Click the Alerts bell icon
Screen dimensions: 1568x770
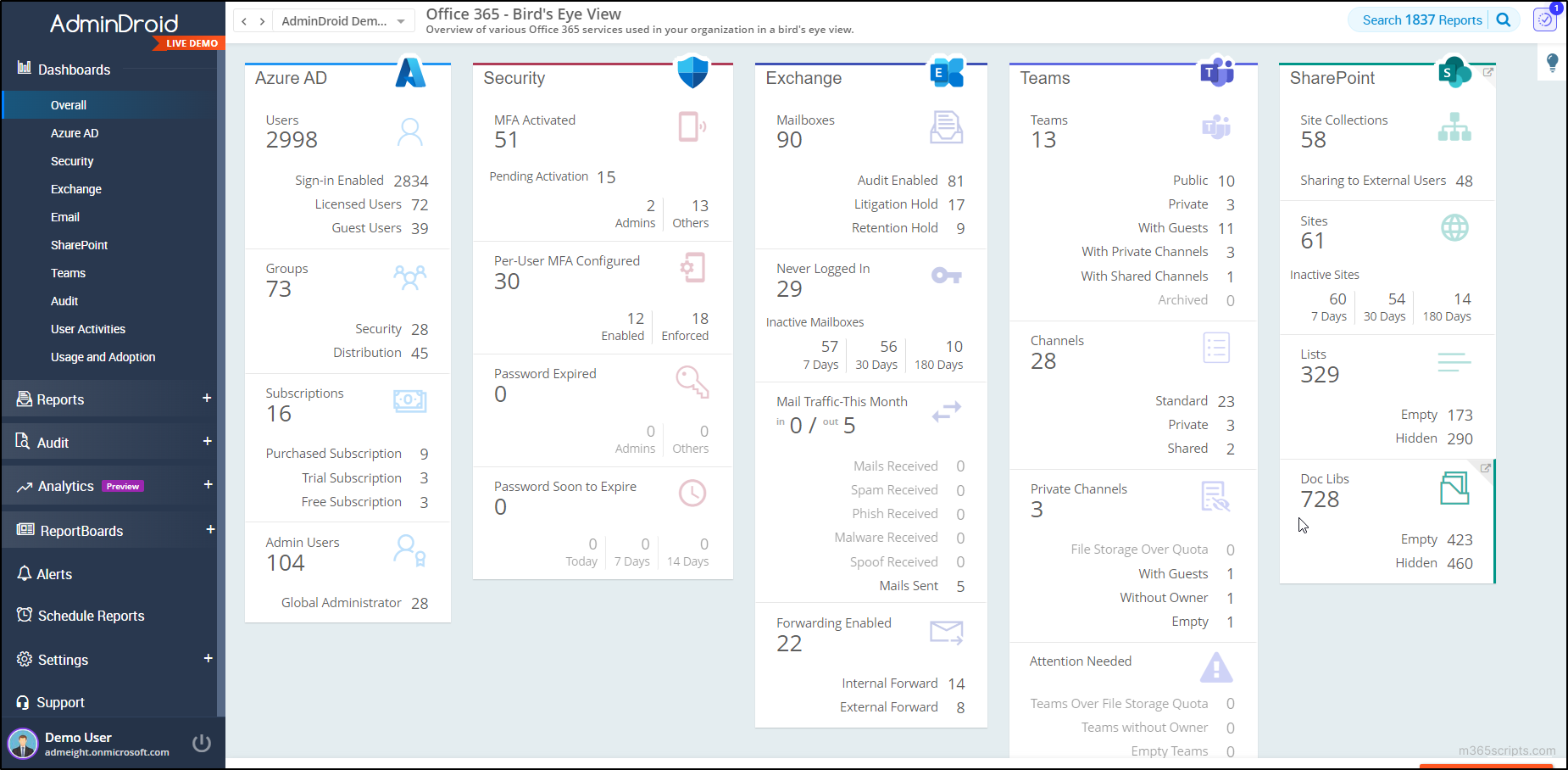(24, 574)
